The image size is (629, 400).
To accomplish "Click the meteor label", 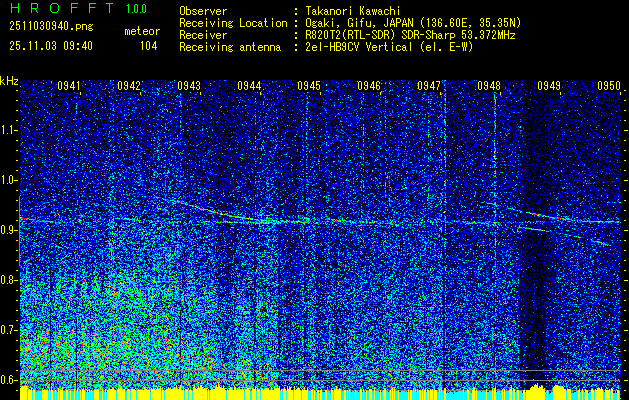I will click(142, 31).
